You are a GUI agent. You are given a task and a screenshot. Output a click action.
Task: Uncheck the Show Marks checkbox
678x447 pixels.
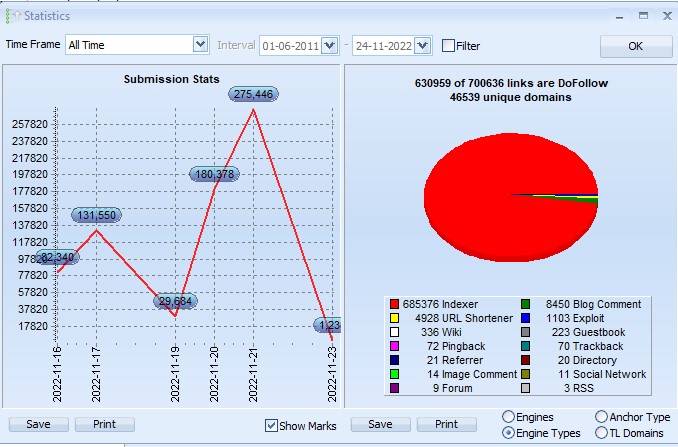(x=271, y=425)
